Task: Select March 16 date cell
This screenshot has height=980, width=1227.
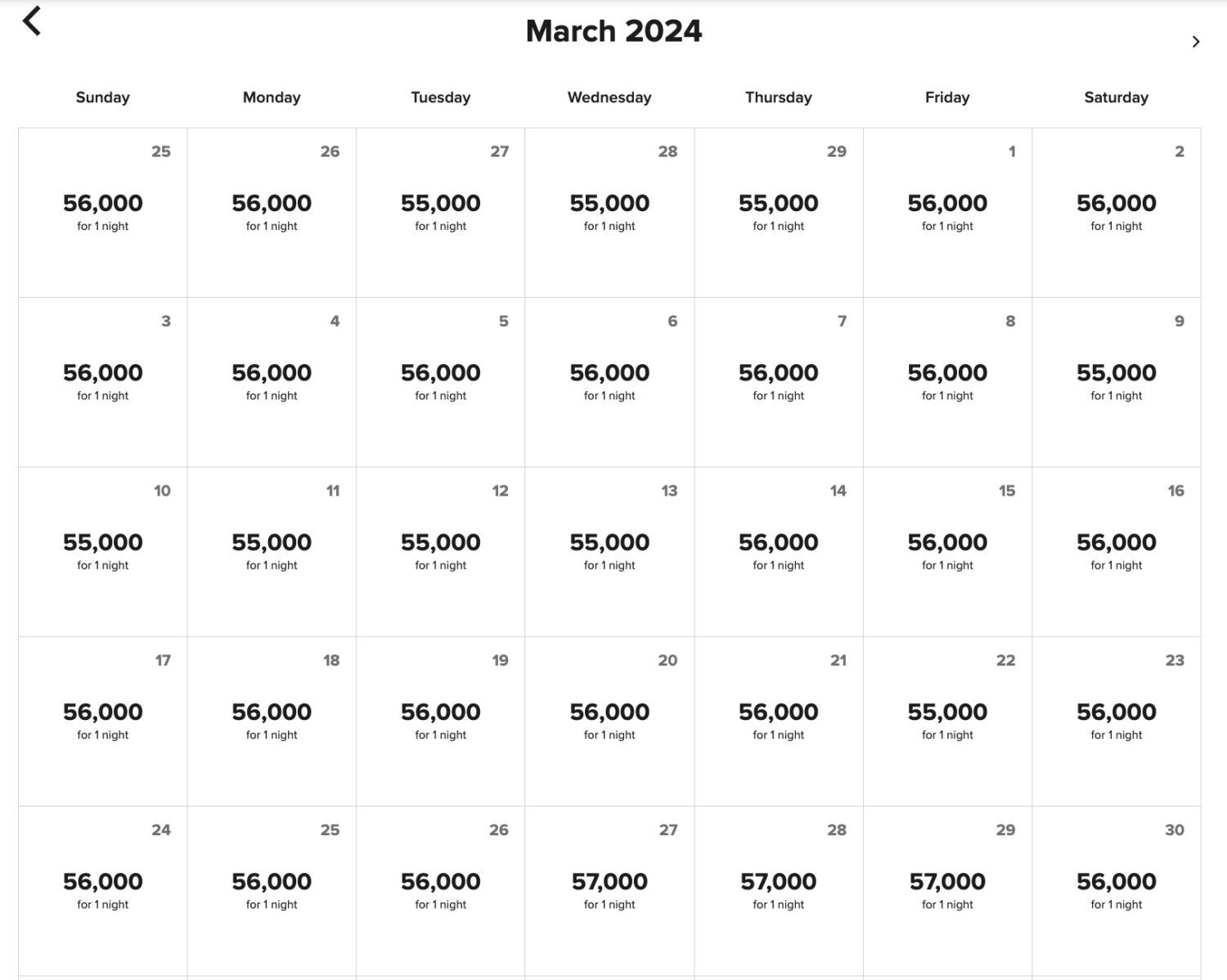Action: (x=1116, y=551)
